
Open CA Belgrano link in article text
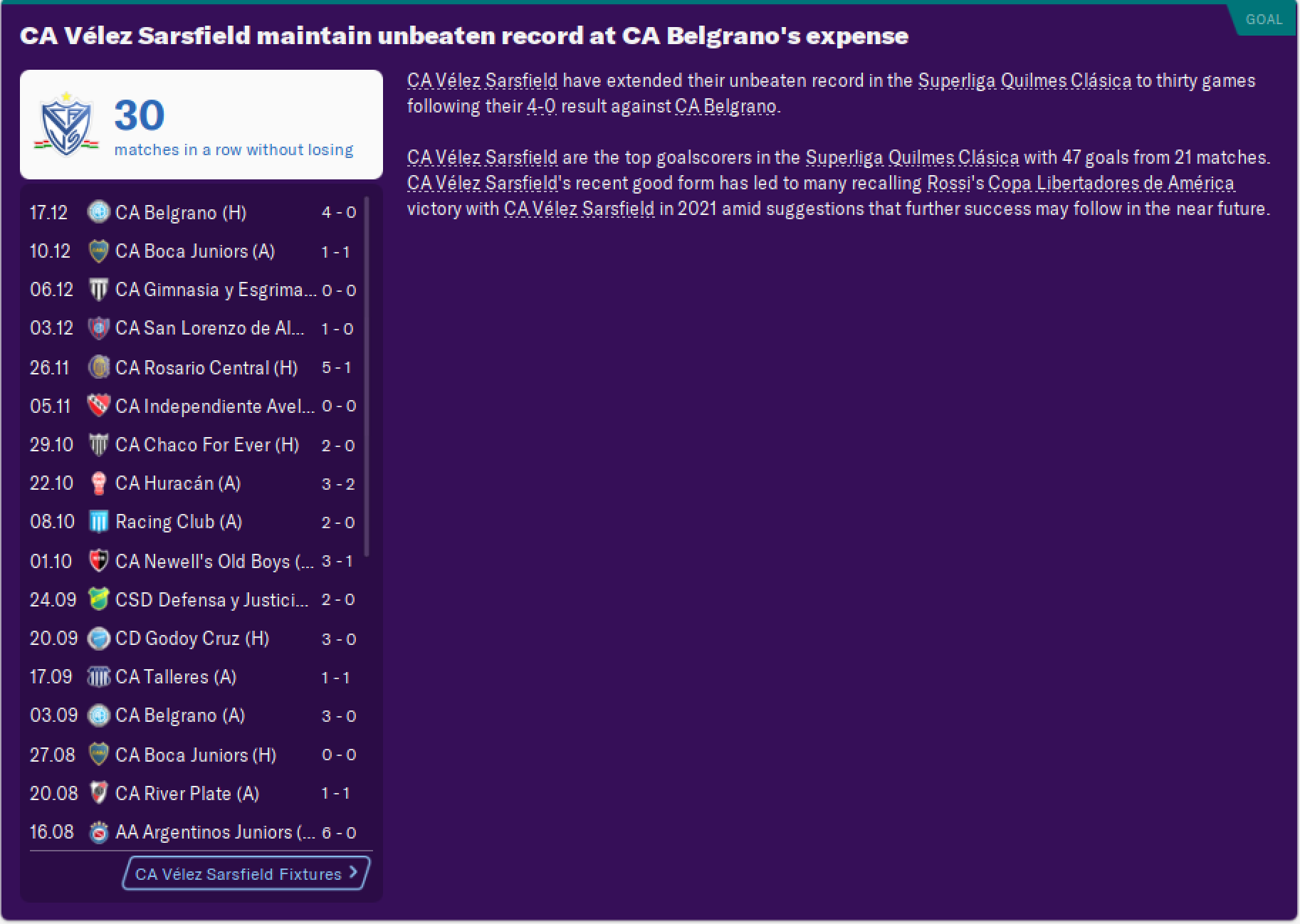coord(725,106)
